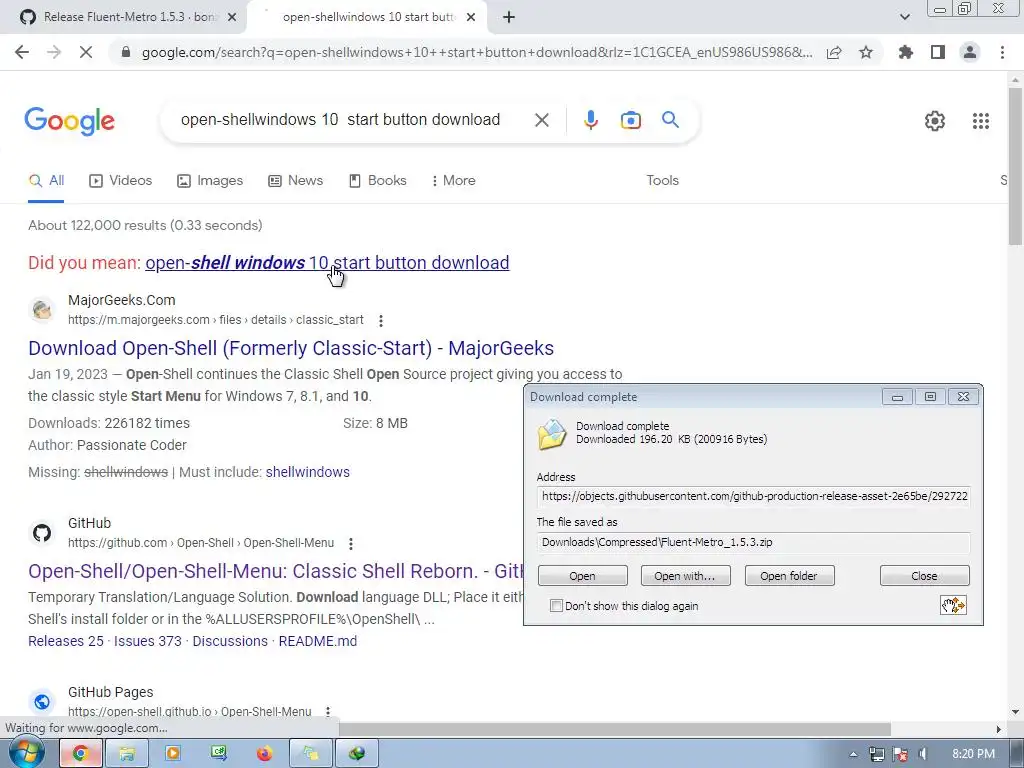The image size is (1024, 768).
Task: Click the Google logo
Action: [x=70, y=121]
